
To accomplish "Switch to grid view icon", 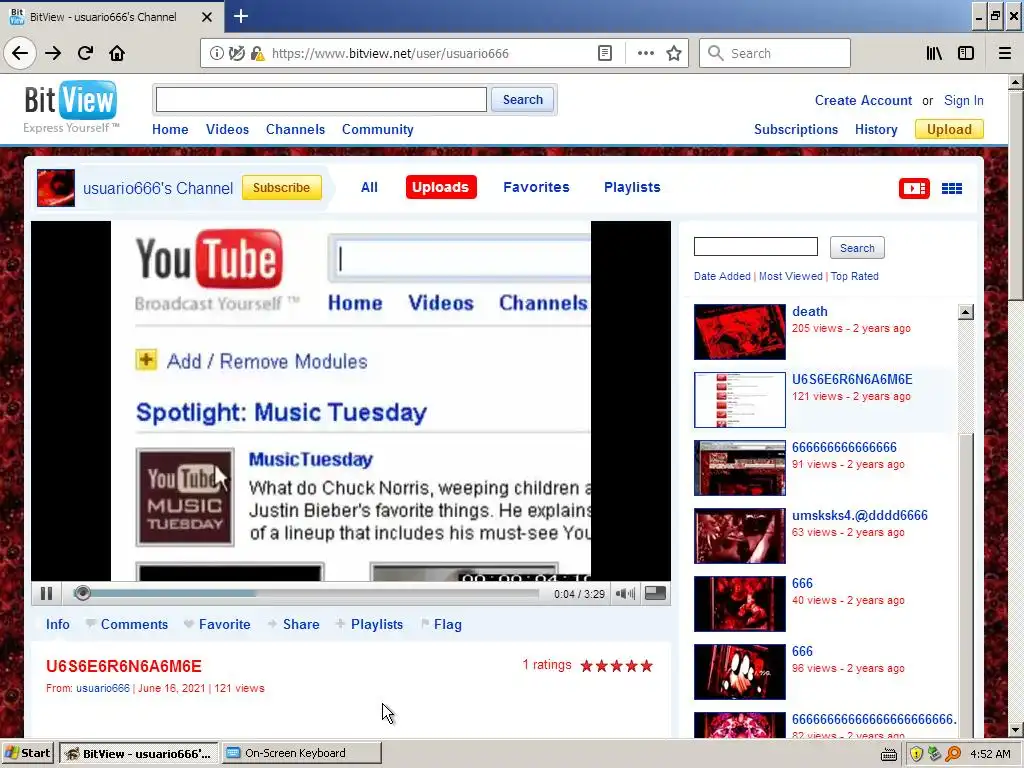I will point(952,189).
